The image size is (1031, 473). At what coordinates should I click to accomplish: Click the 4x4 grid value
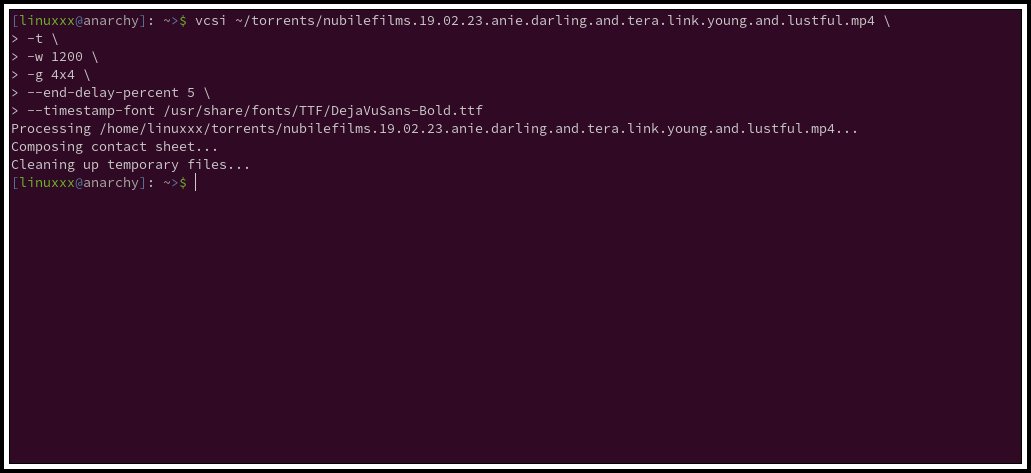63,74
